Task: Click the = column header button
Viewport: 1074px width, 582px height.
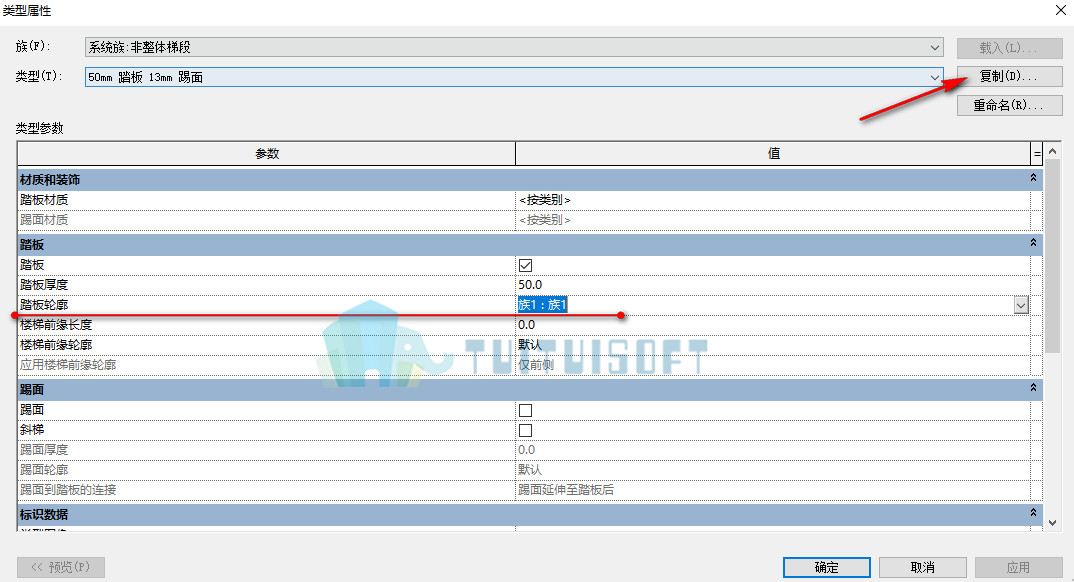Action: 1037,153
